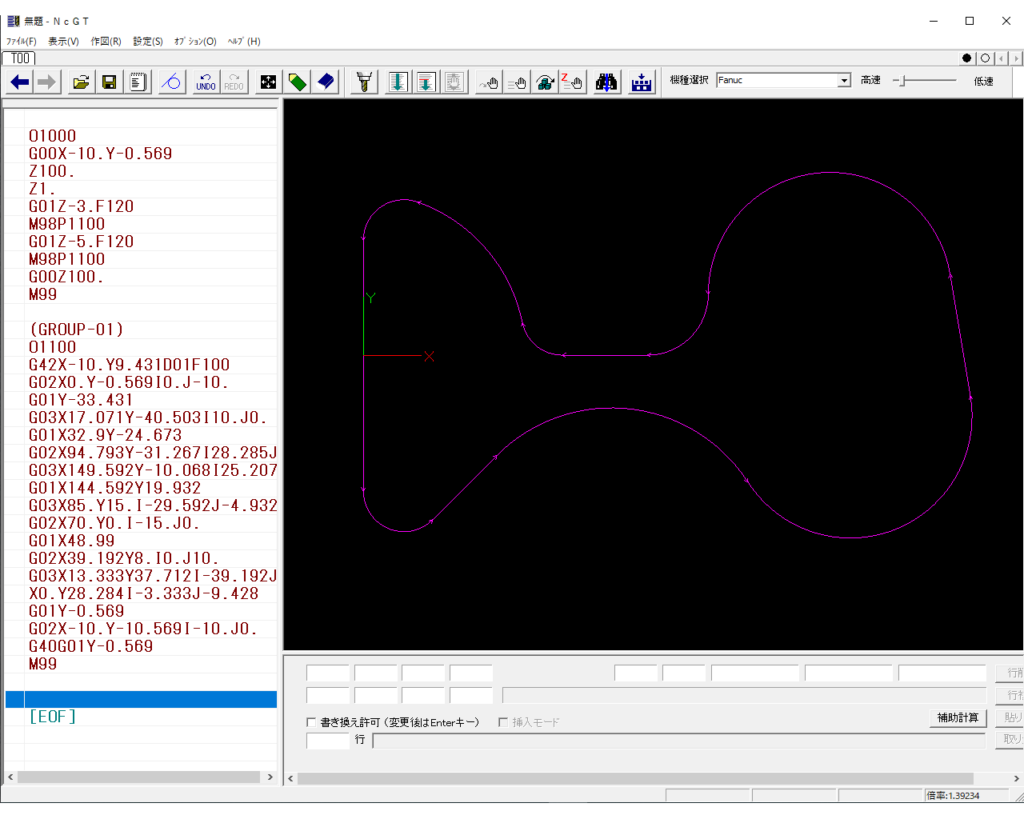1024x819 pixels.
Task: Click the tab scroll left arrow
Action: (1002, 58)
